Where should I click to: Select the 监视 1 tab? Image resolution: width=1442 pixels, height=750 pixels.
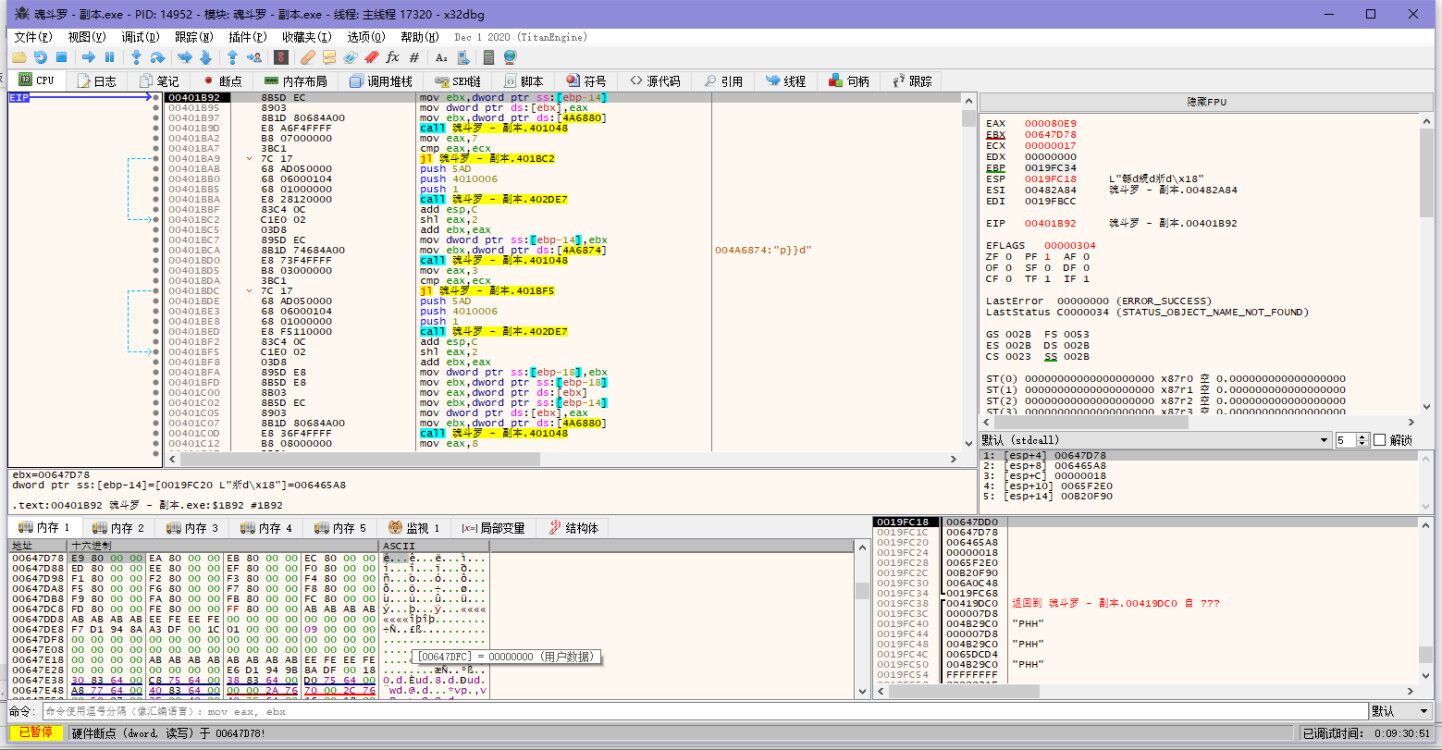pyautogui.click(x=414, y=528)
